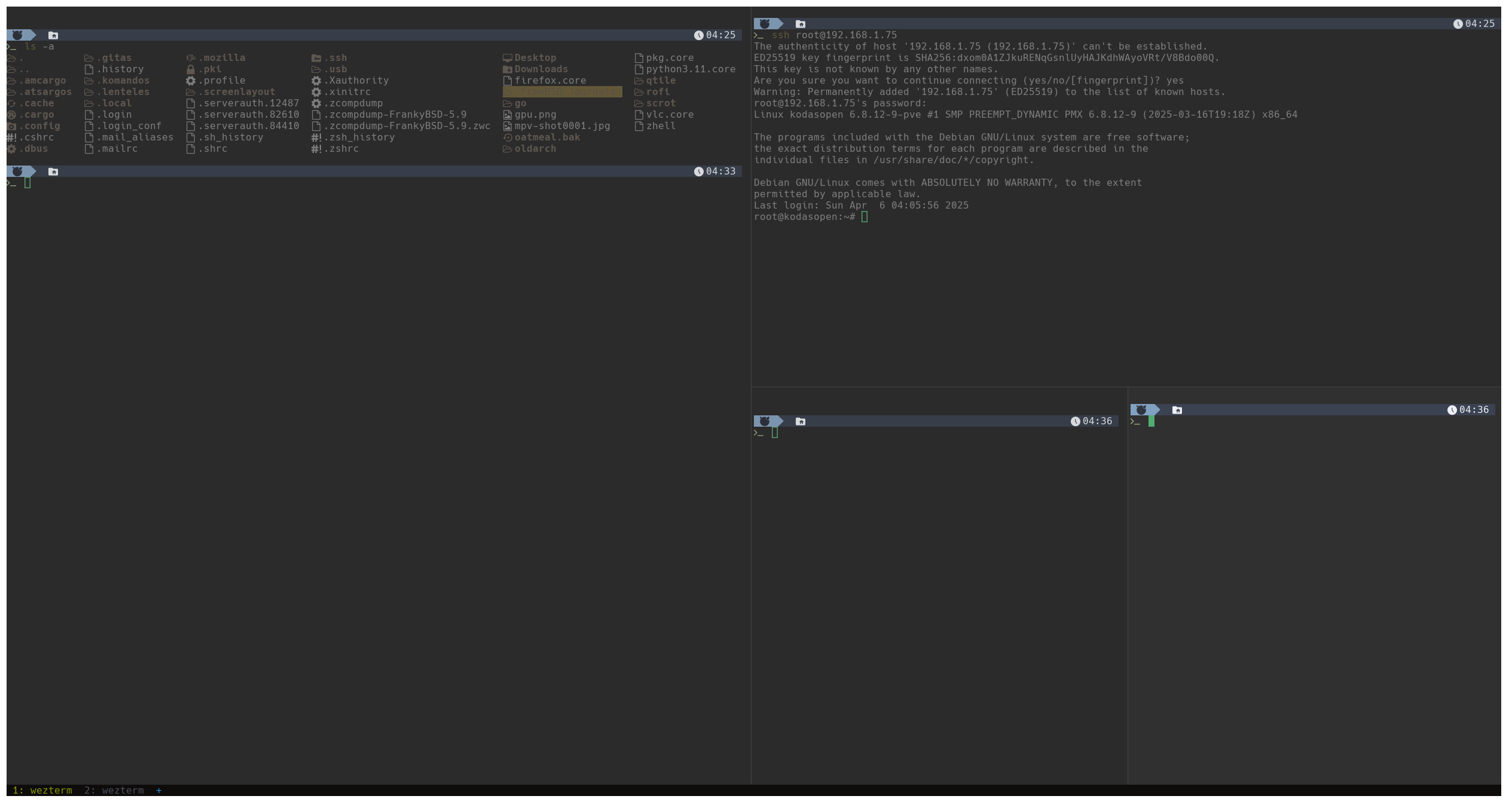Click the Desktop folder icon in listing
The width and height of the screenshot is (1512, 805).
[x=507, y=58]
